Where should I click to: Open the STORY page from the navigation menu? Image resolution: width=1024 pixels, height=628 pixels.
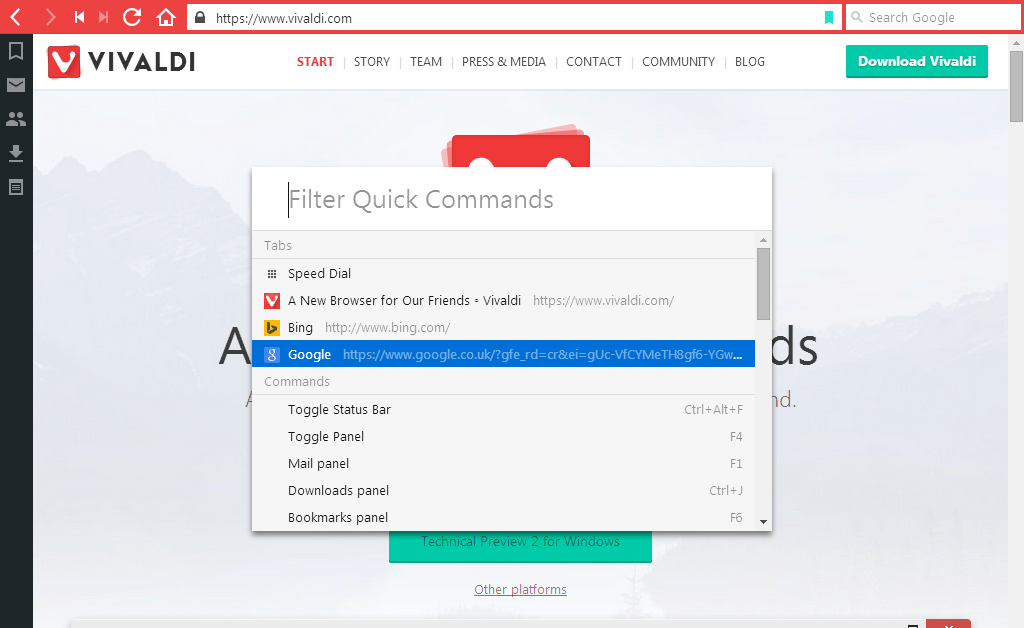372,62
